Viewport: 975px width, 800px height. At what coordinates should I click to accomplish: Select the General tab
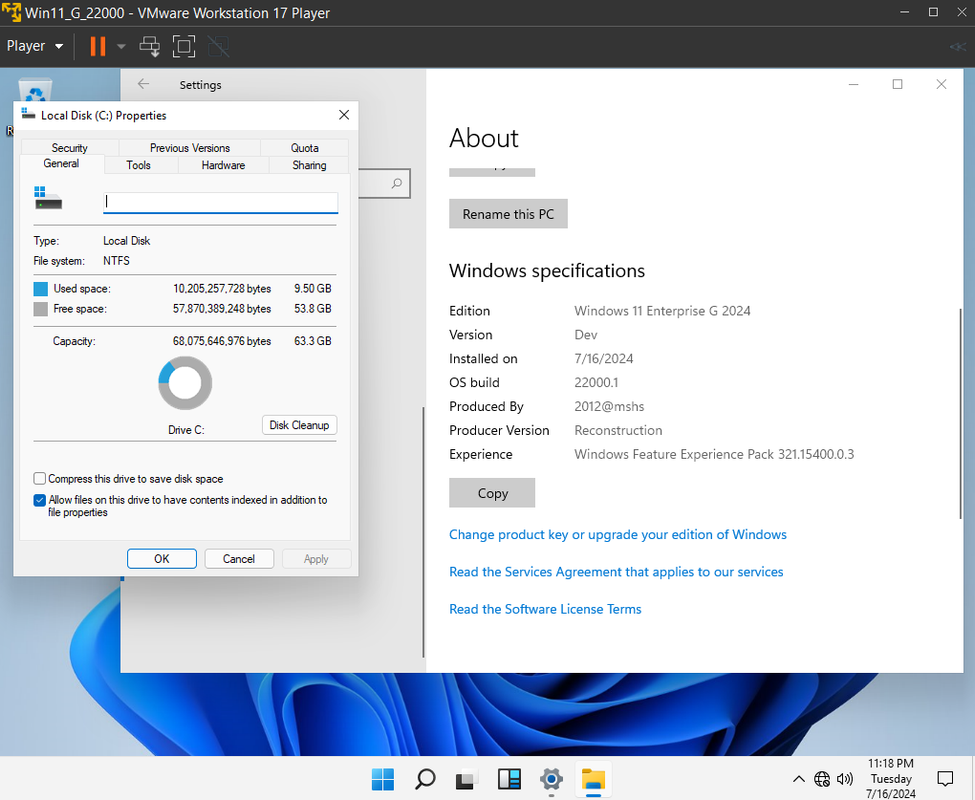tap(61, 163)
